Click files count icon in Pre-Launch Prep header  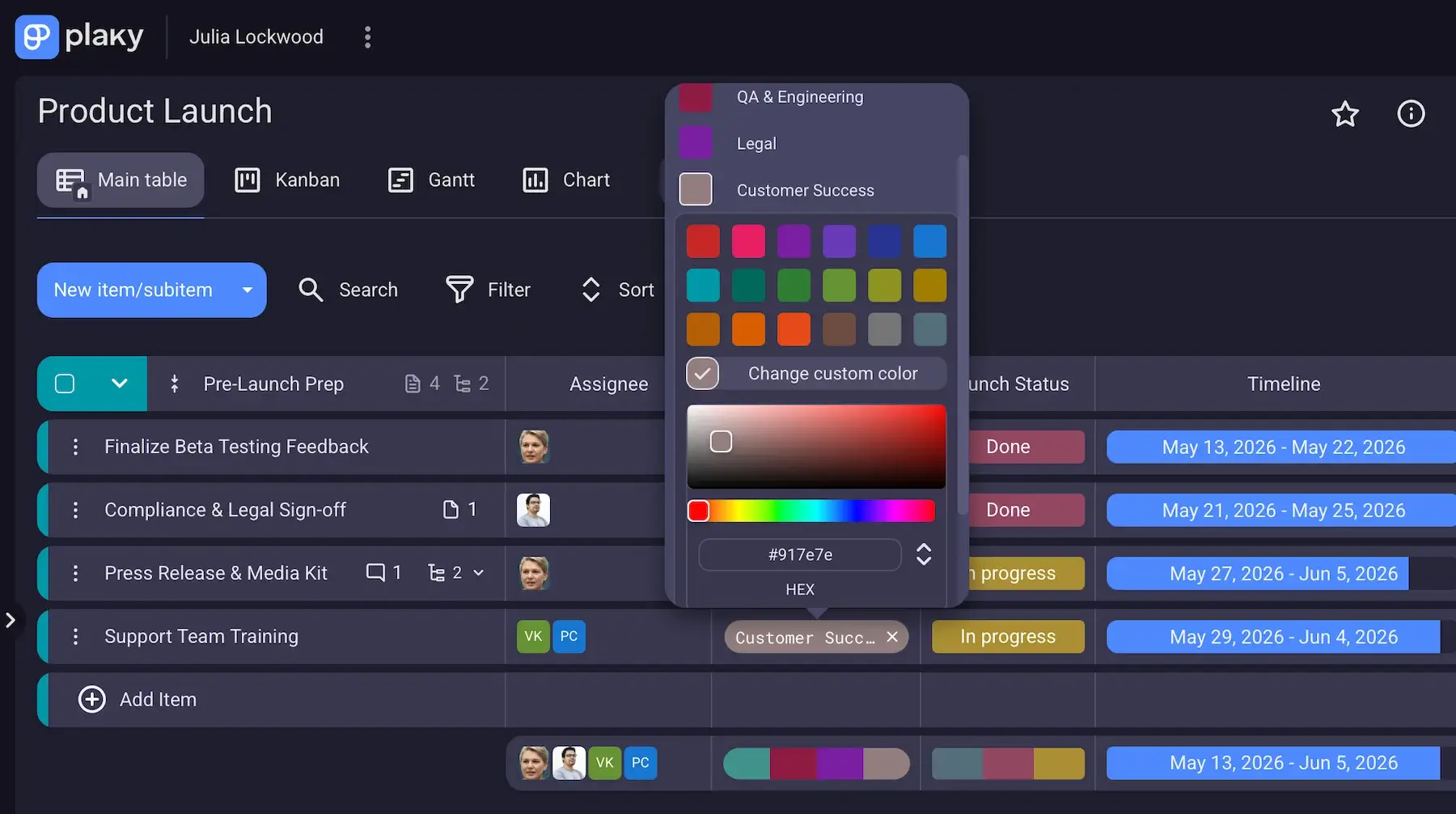click(x=413, y=384)
